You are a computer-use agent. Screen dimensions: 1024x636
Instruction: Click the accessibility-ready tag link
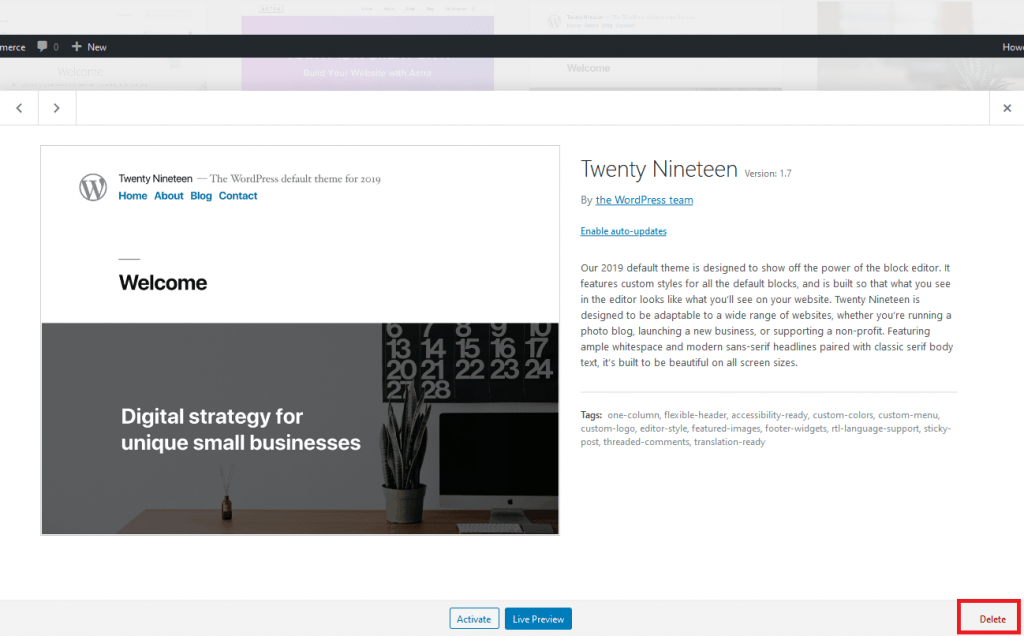point(768,414)
